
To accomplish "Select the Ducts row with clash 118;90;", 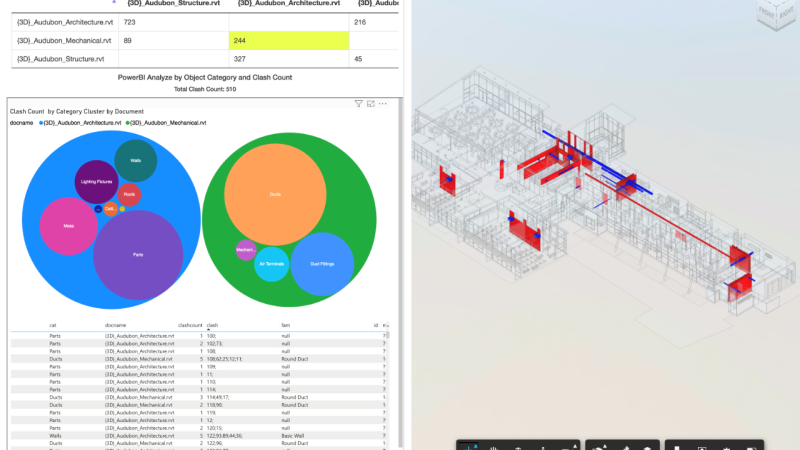I will (x=199, y=405).
